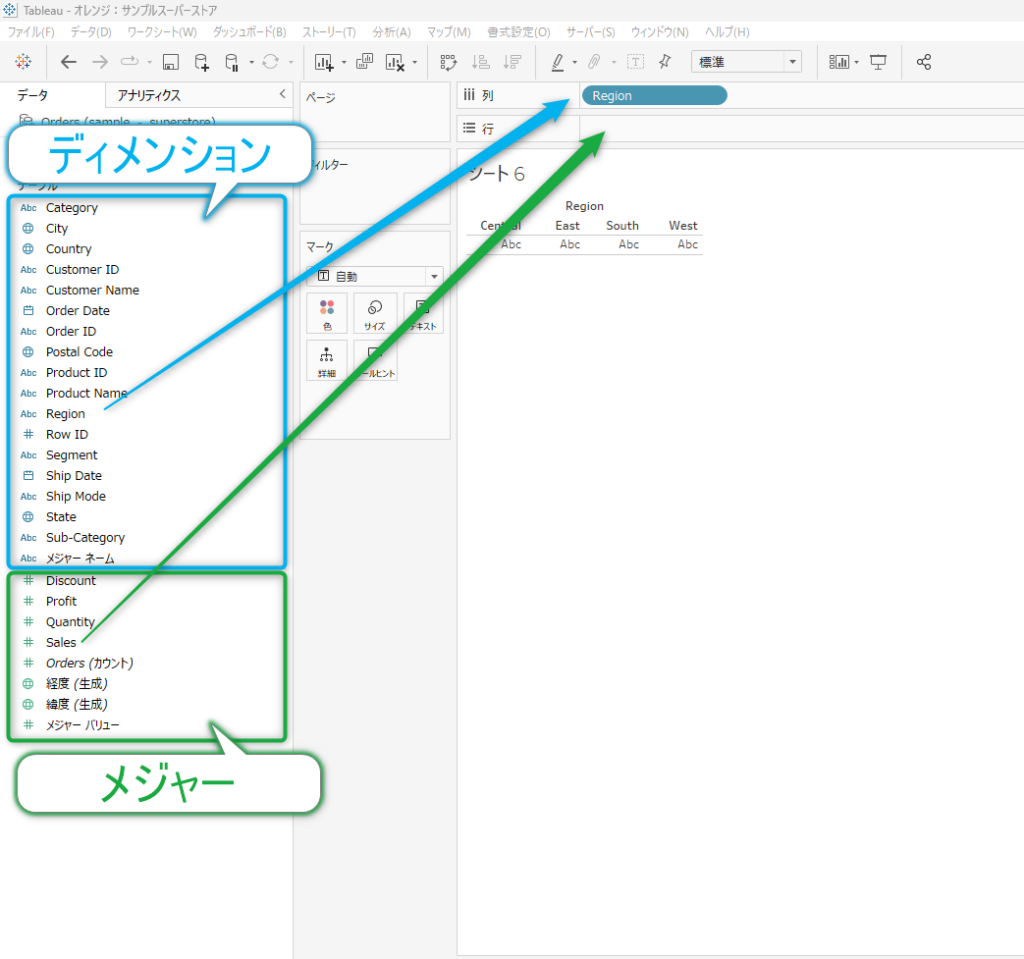Switch to the アナリティクス tab

[x=149, y=95]
